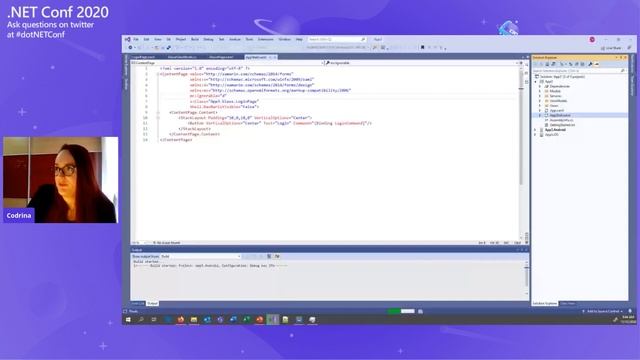Image resolution: width=640 pixels, height=360 pixels.
Task: Select App.xaml in Solution Explorer
Action: point(556,111)
